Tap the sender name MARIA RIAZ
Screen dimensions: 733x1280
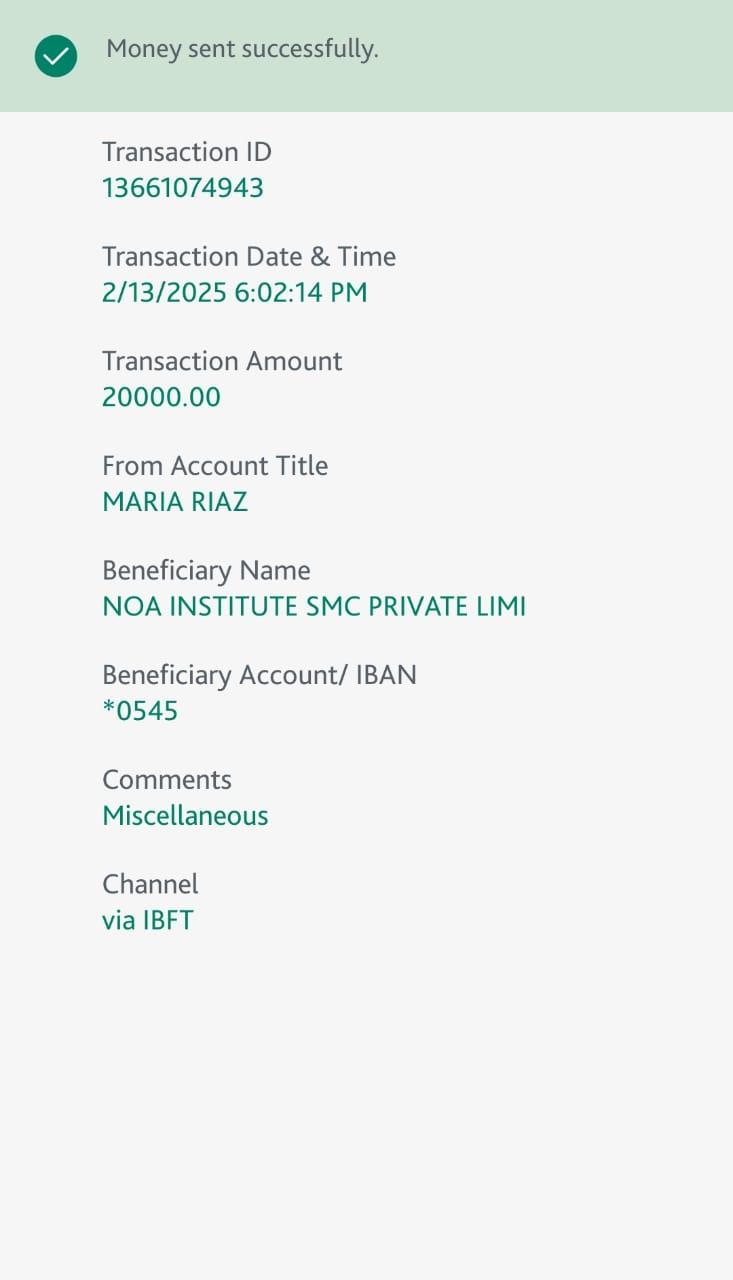[x=175, y=502]
